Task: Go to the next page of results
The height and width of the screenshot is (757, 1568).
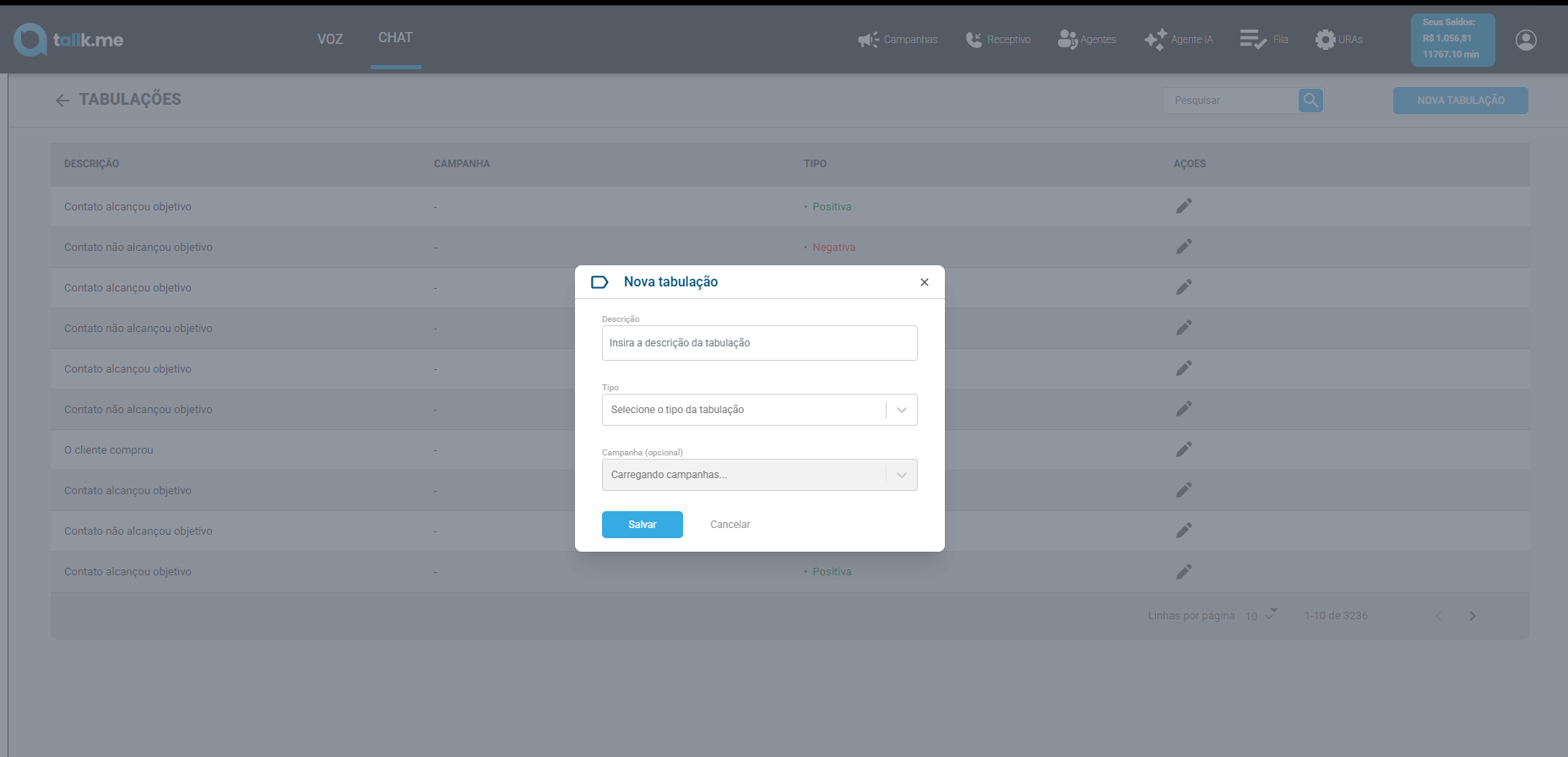Action: coord(1473,616)
